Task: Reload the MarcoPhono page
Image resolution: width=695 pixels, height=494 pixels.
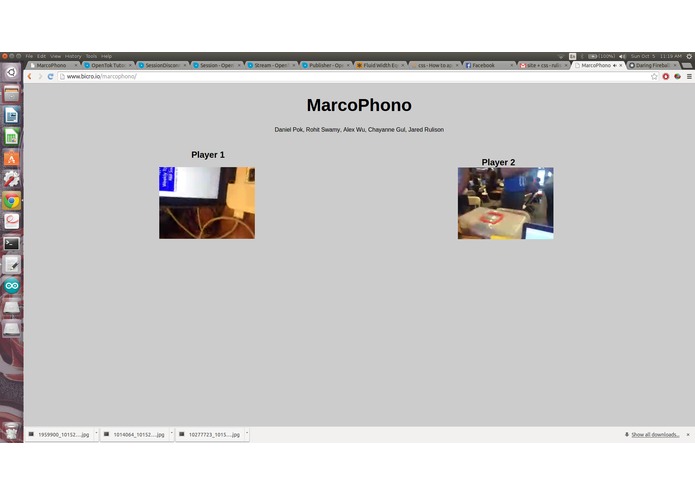Action: [x=51, y=77]
